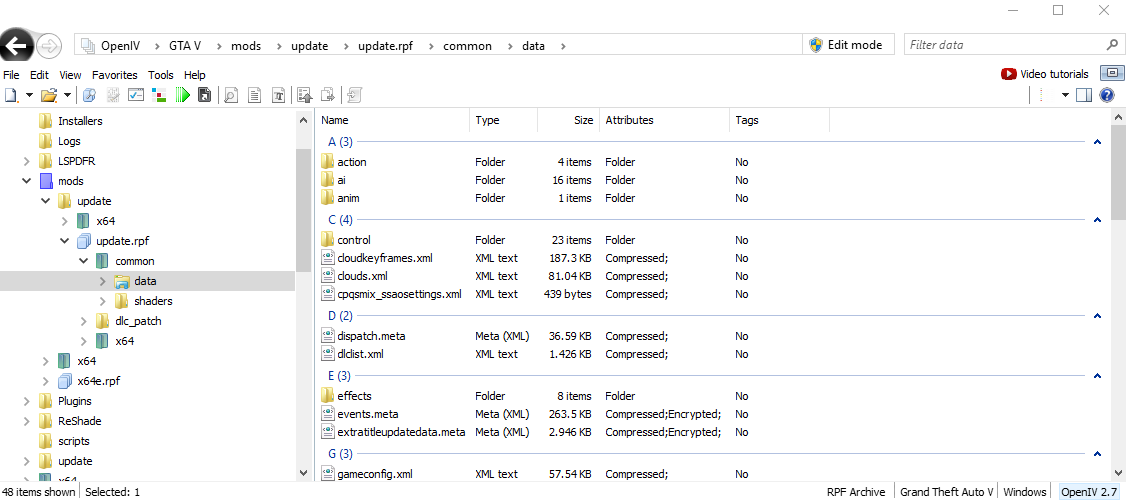Collapse the A group in file list
The image size is (1126, 500).
[1097, 142]
